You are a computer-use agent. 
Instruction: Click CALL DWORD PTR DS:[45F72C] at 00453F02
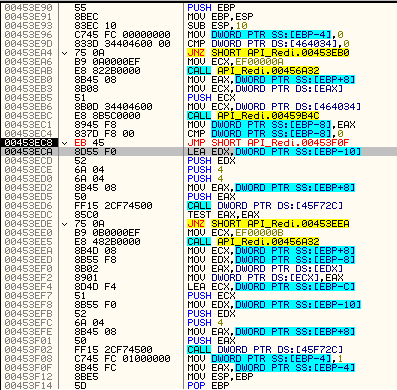265,349
